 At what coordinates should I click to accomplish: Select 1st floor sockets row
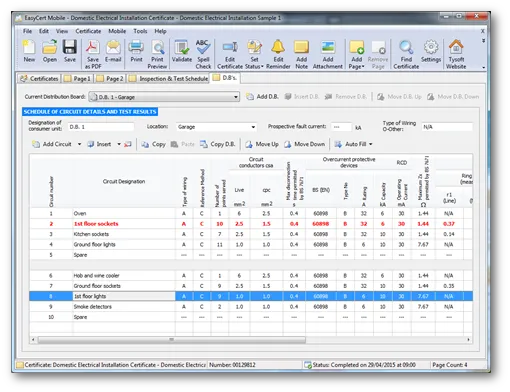(251, 224)
